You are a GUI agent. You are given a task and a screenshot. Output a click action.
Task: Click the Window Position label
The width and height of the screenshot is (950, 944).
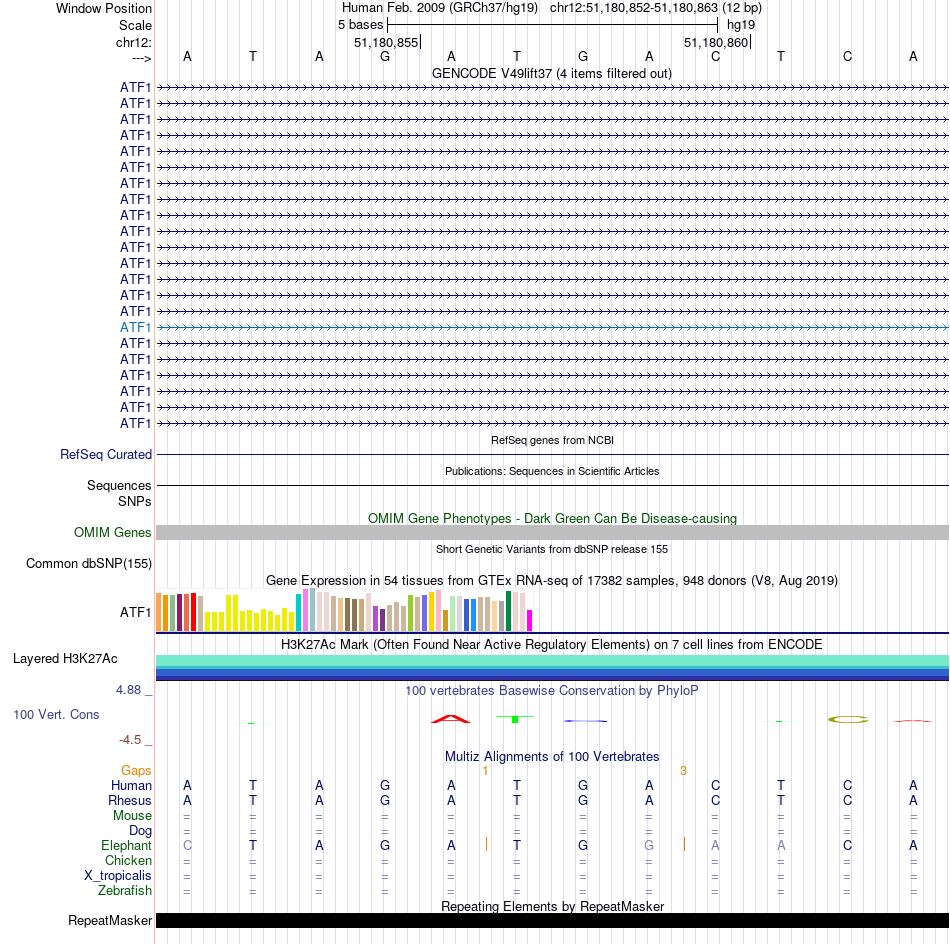(104, 8)
